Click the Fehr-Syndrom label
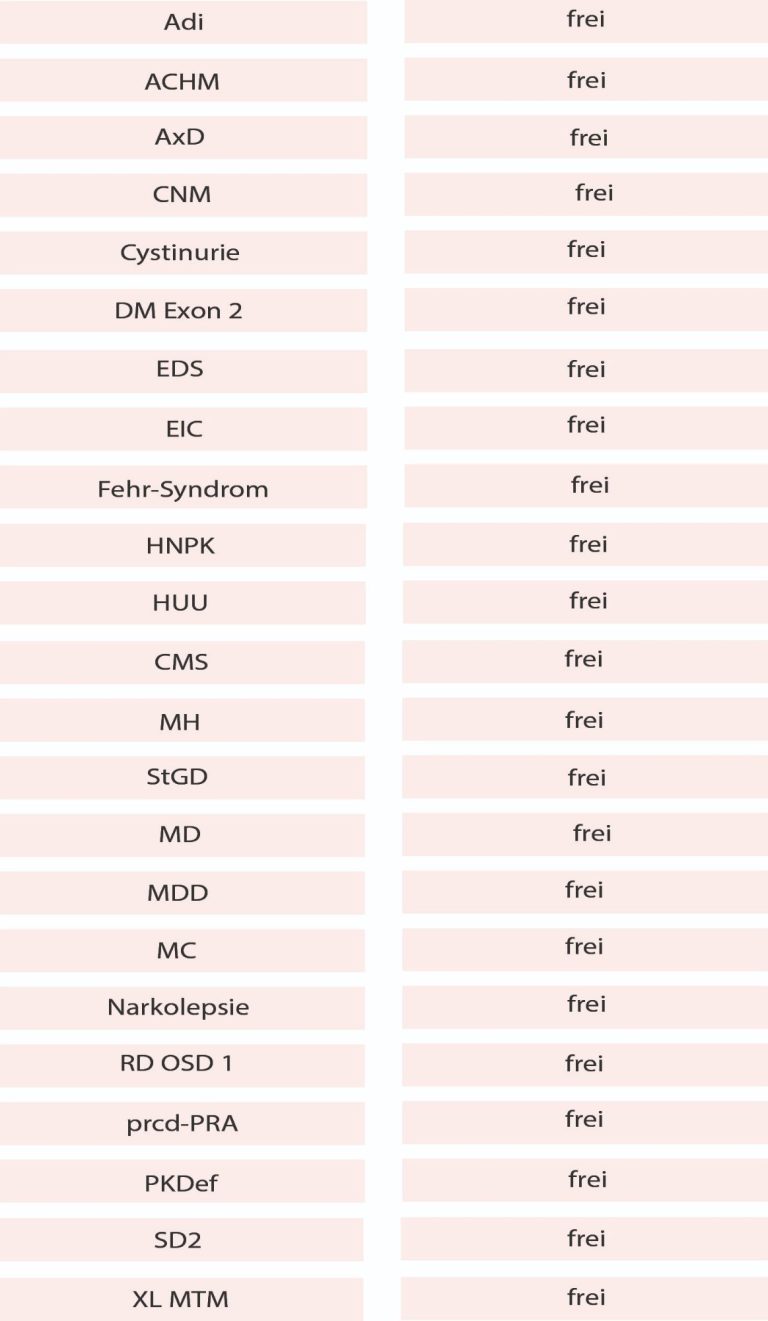Image resolution: width=768 pixels, height=1321 pixels. [x=183, y=489]
